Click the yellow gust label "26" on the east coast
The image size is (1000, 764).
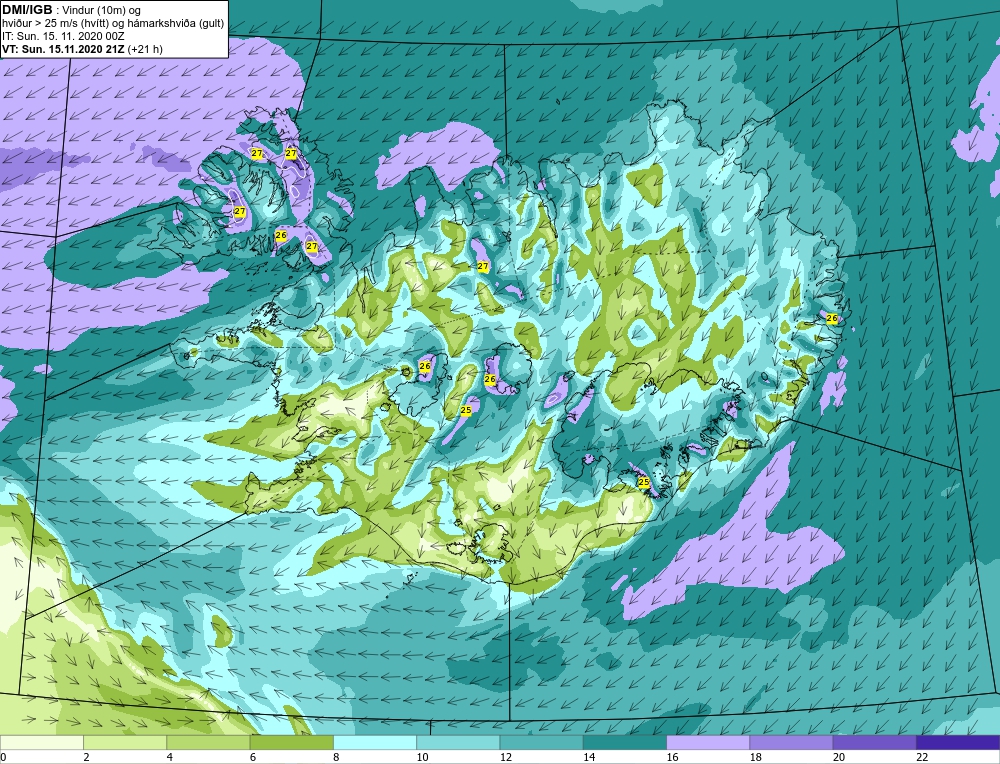click(832, 318)
